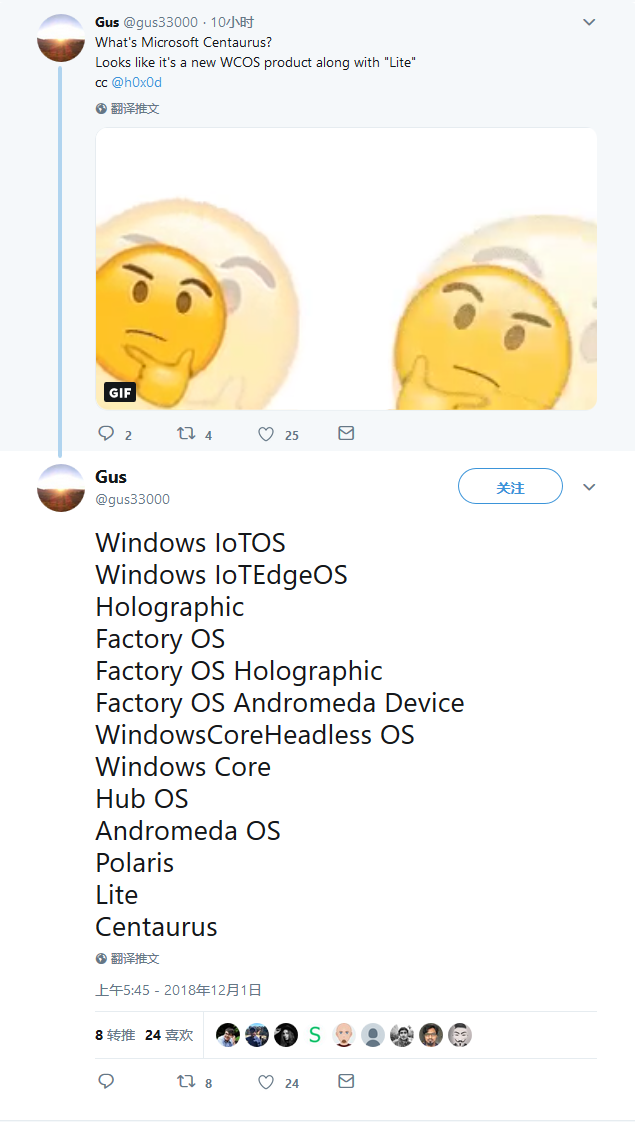The image size is (635, 1122).
Task: Translate the first tweet via 翻译推文
Action: (127, 109)
